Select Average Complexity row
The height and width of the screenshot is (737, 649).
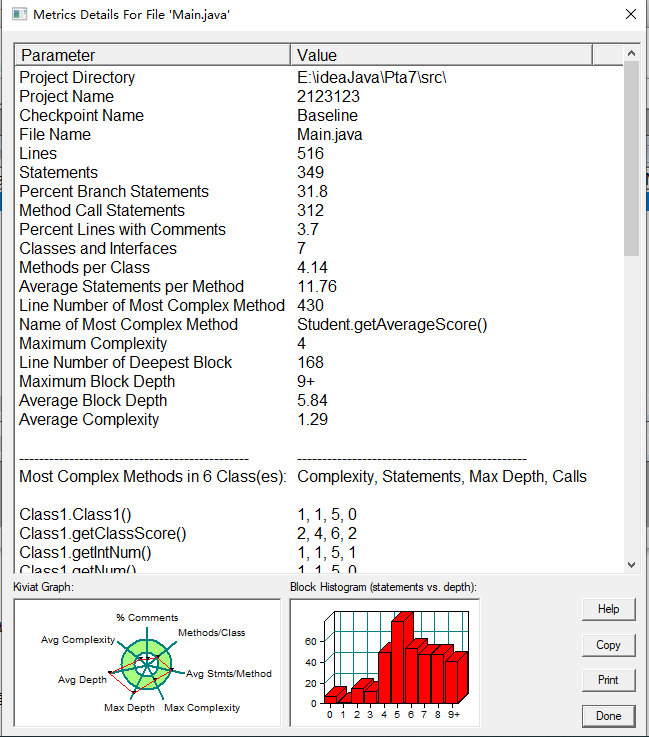coord(319,419)
